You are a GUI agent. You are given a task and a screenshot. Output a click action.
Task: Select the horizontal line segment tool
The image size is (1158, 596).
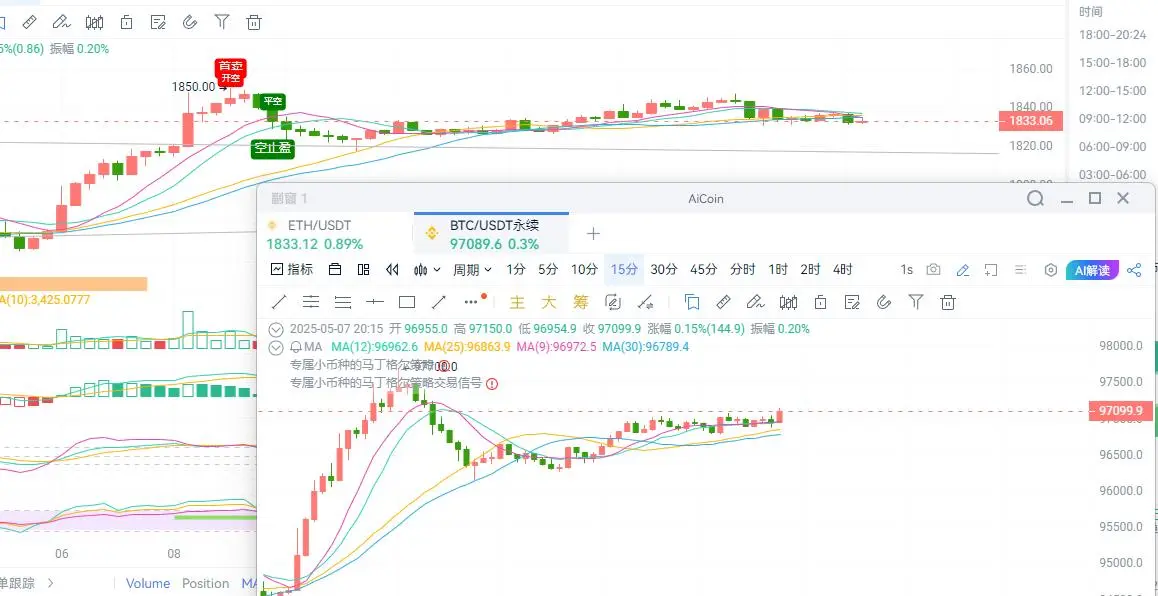375,301
